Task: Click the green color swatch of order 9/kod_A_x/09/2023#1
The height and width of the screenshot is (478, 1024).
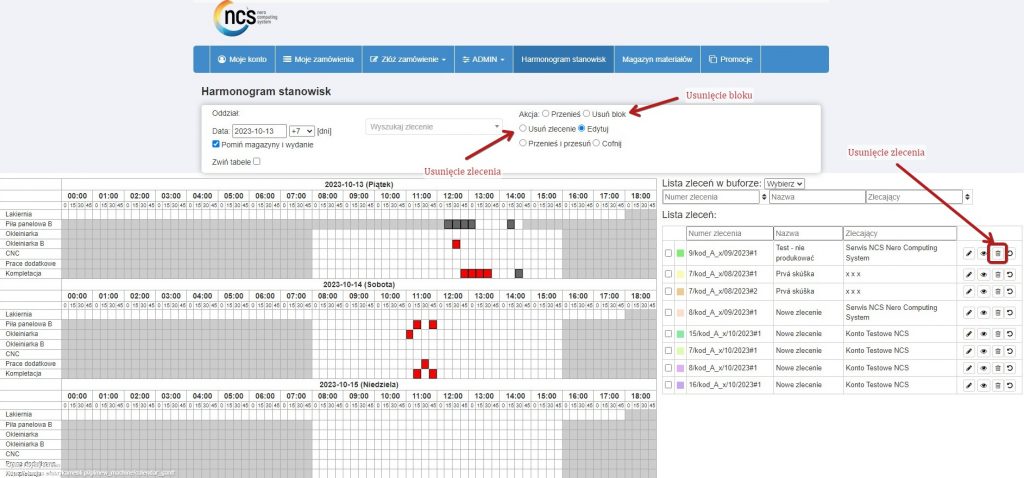Action: coord(681,253)
